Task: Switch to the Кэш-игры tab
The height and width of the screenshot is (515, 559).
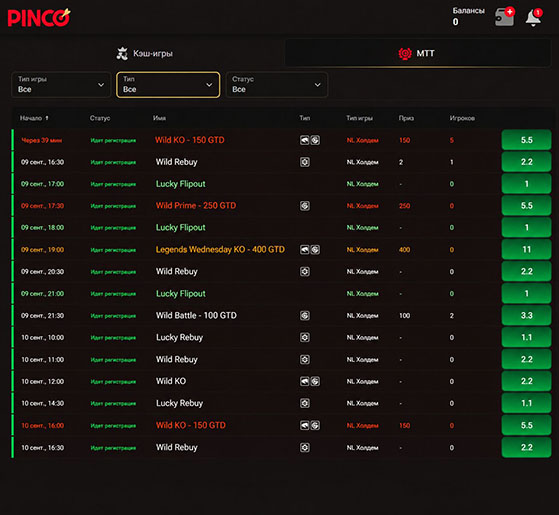Action: click(145, 53)
